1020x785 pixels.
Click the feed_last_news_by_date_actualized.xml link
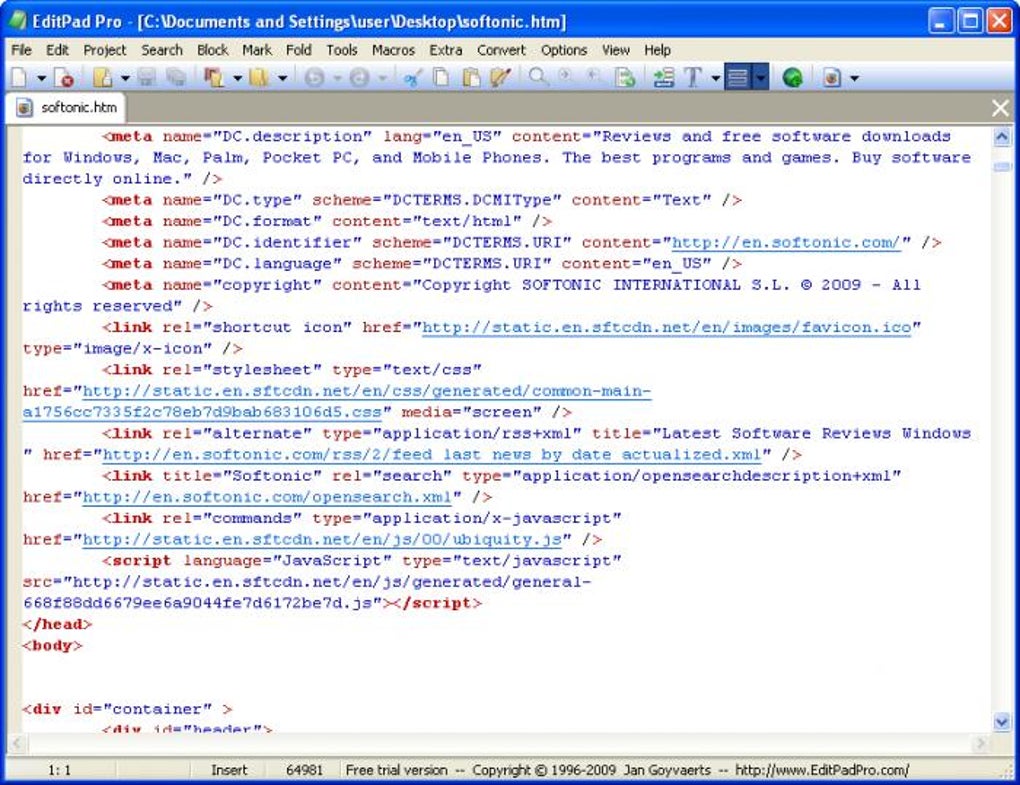432,455
